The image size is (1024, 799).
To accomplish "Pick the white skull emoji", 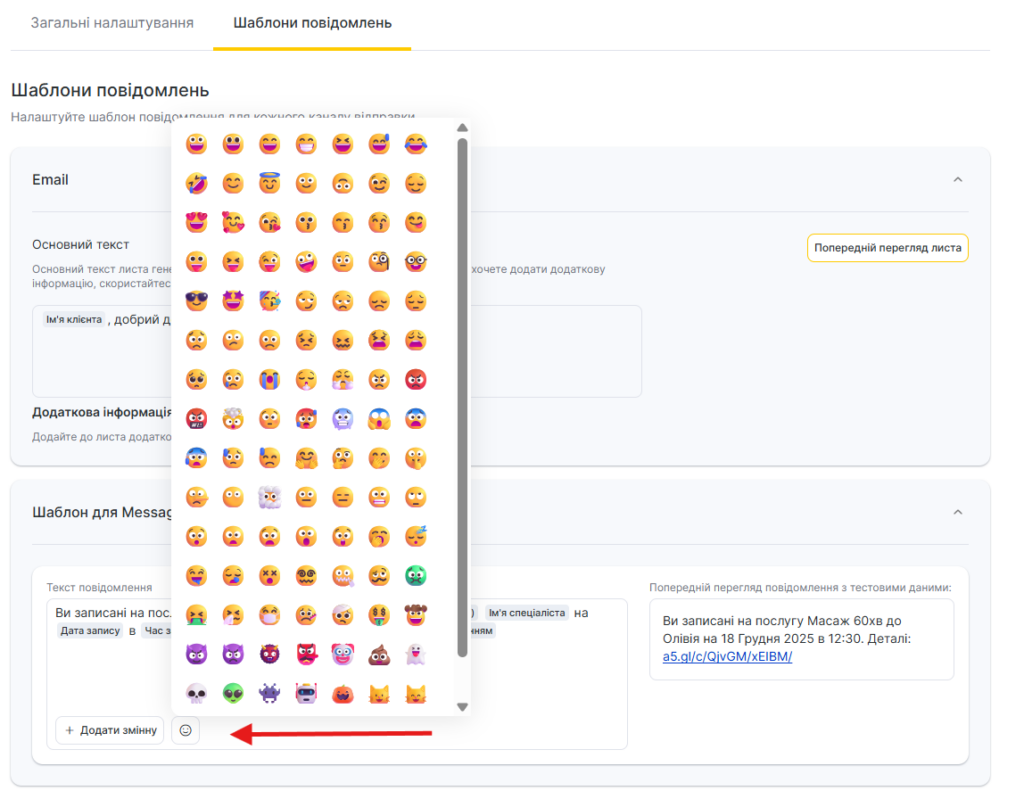I will [196, 692].
